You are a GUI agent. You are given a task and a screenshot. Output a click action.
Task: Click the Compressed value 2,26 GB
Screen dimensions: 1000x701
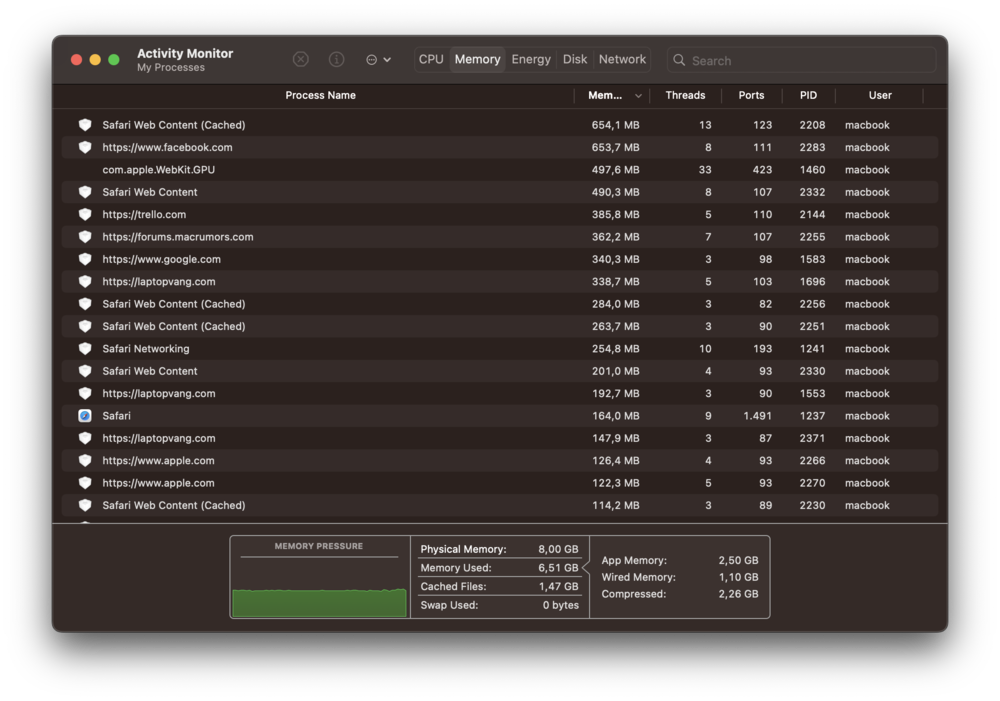pyautogui.click(x=739, y=594)
